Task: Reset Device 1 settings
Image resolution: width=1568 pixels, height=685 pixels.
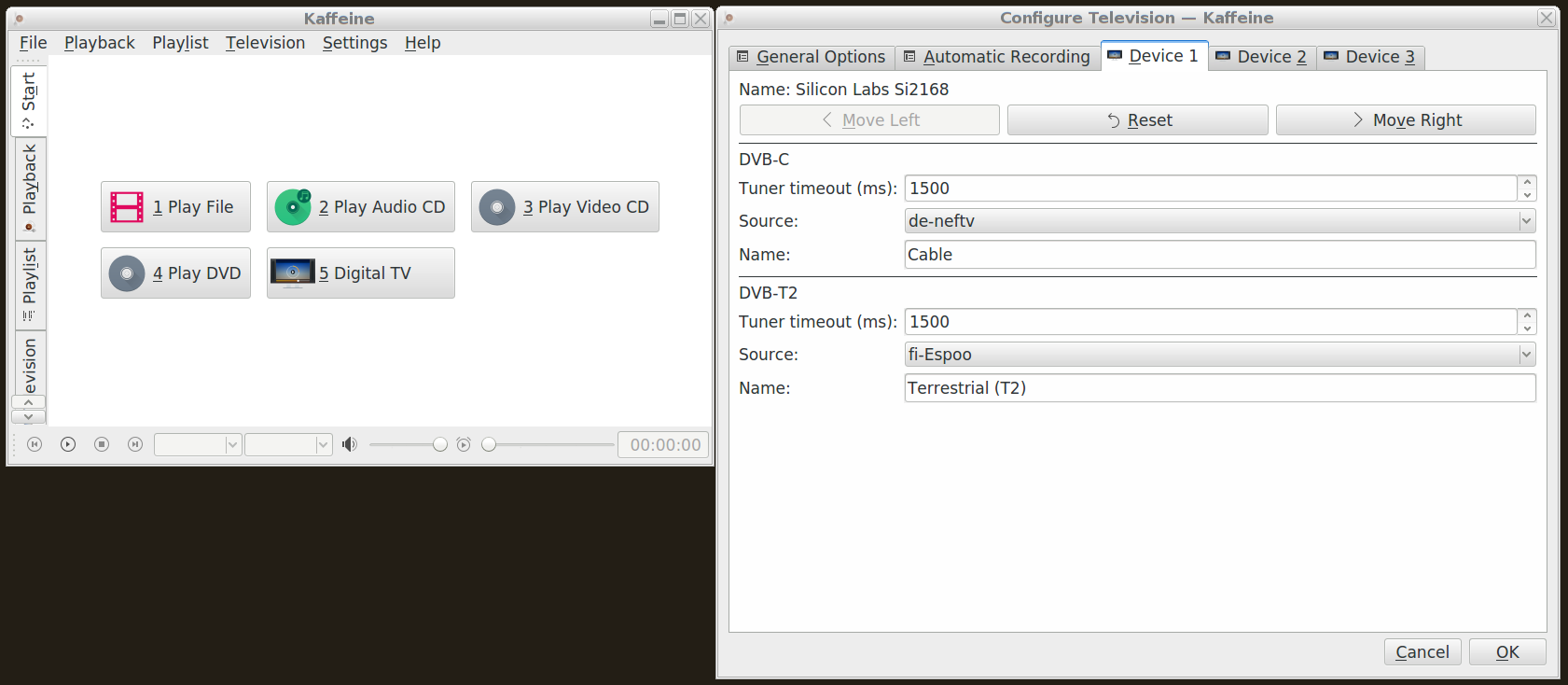Action: tap(1138, 119)
